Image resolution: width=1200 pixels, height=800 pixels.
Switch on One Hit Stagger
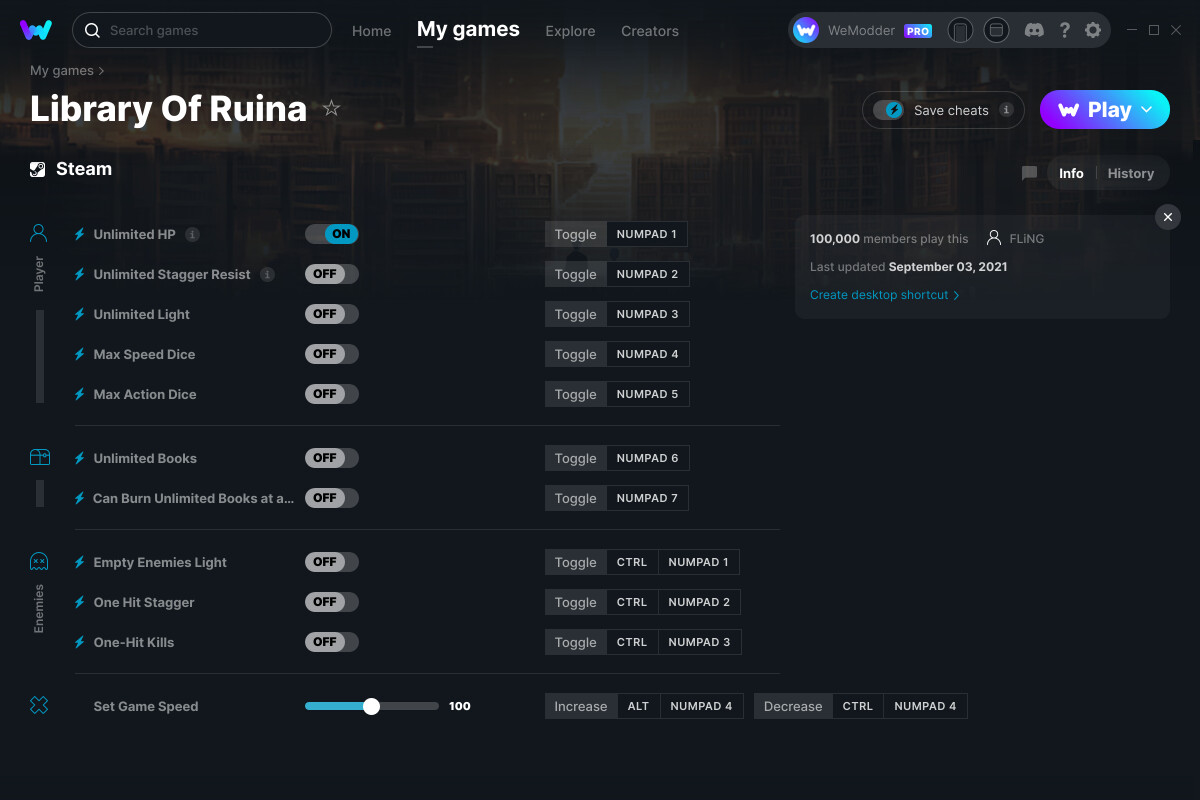(332, 602)
